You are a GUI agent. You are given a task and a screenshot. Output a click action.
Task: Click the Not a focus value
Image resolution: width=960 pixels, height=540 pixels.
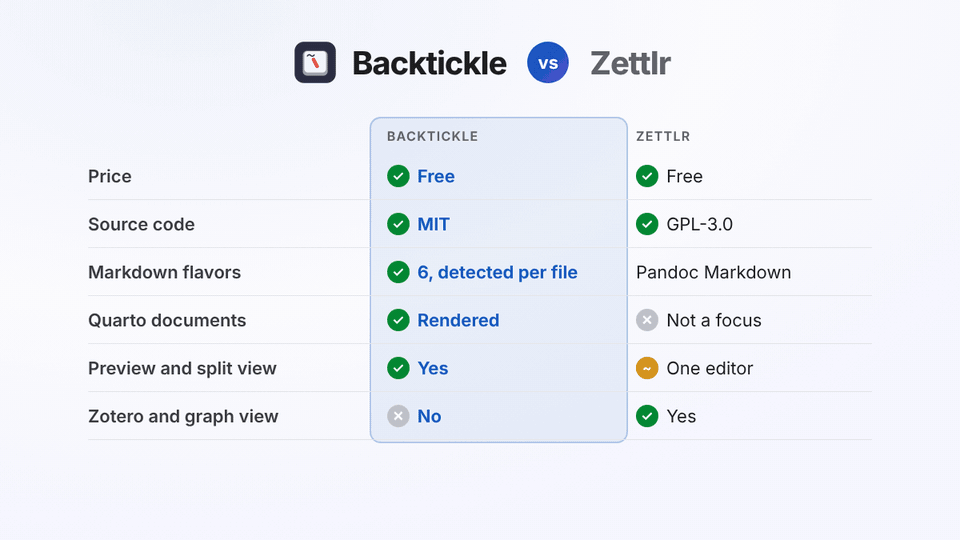point(714,320)
